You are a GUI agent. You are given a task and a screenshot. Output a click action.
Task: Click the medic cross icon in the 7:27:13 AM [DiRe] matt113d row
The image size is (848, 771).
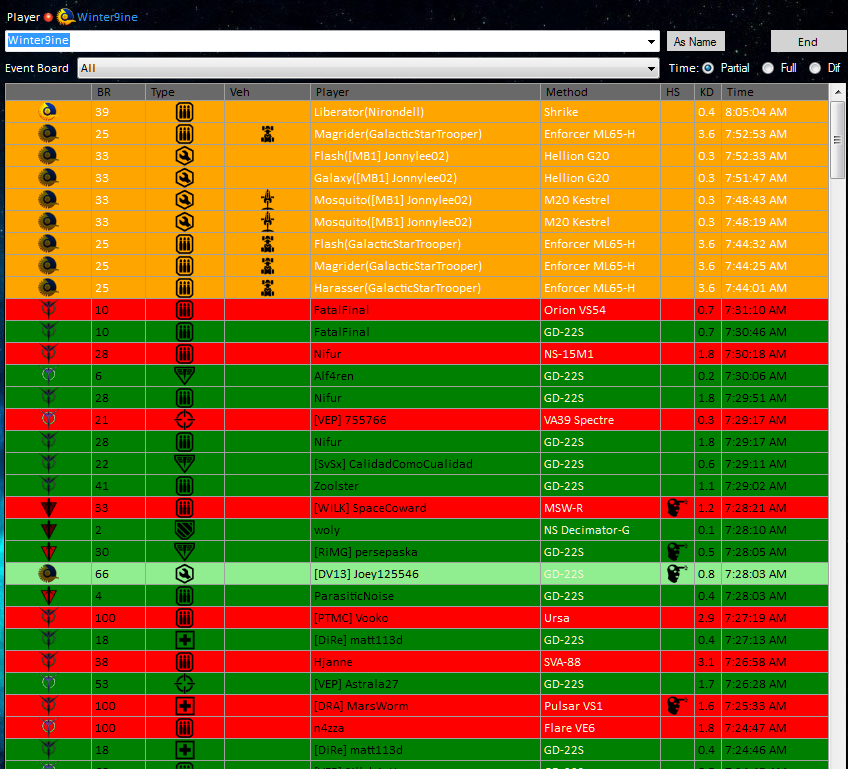click(x=184, y=640)
